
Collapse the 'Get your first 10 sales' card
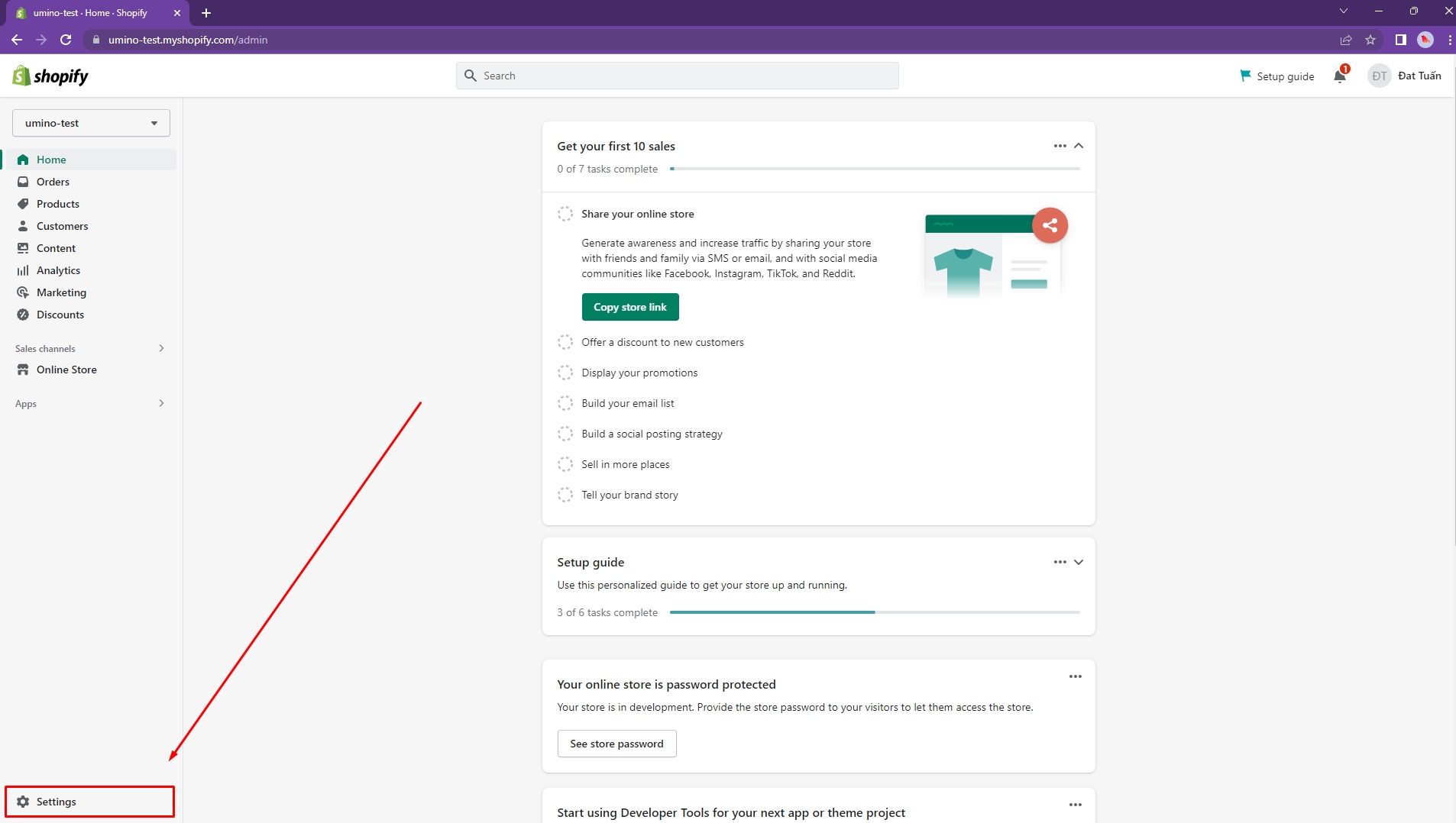pos(1079,146)
